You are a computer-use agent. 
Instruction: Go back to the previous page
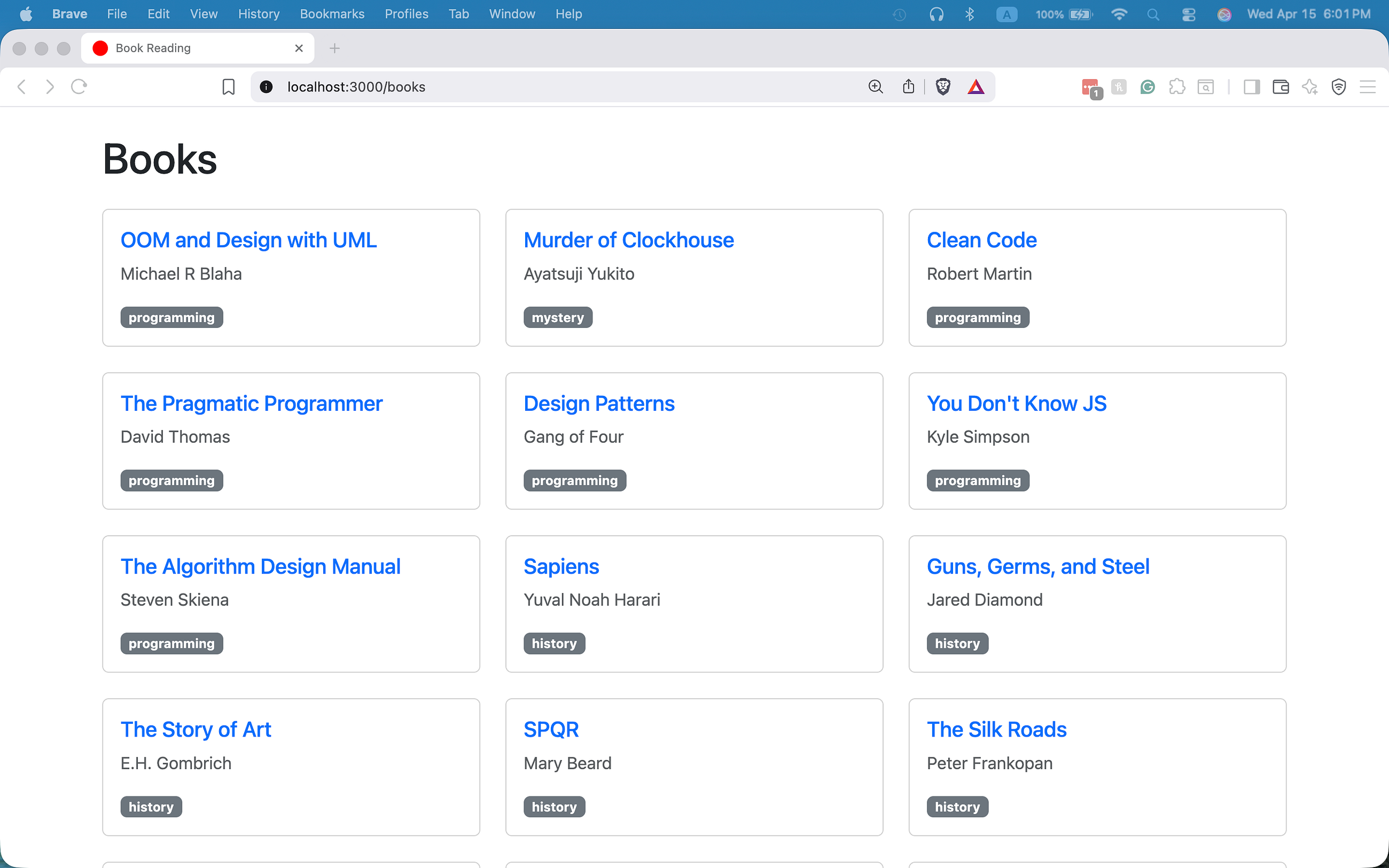click(x=22, y=87)
